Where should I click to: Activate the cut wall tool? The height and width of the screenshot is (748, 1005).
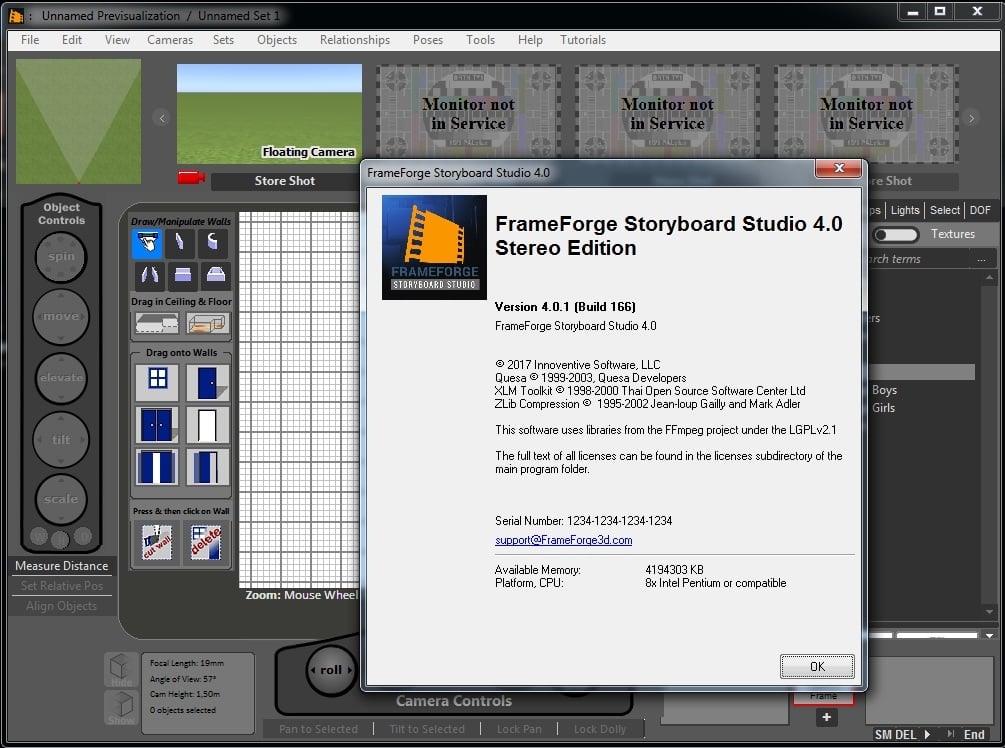156,542
